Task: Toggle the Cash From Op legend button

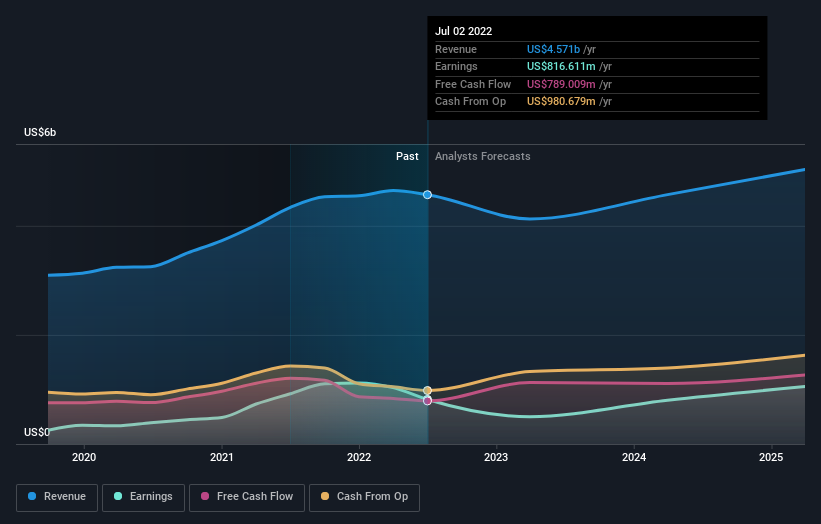Action: pyautogui.click(x=364, y=497)
